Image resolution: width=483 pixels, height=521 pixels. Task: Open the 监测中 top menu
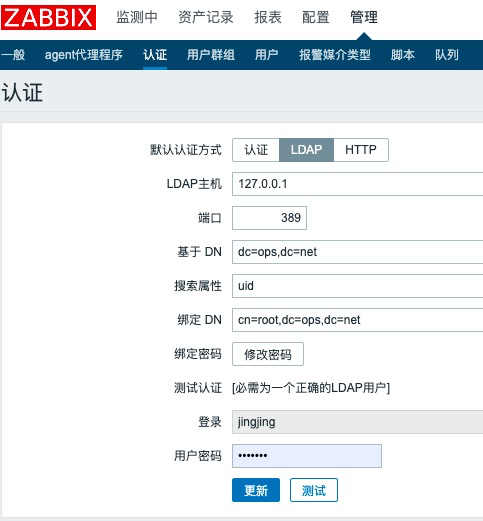click(x=137, y=17)
